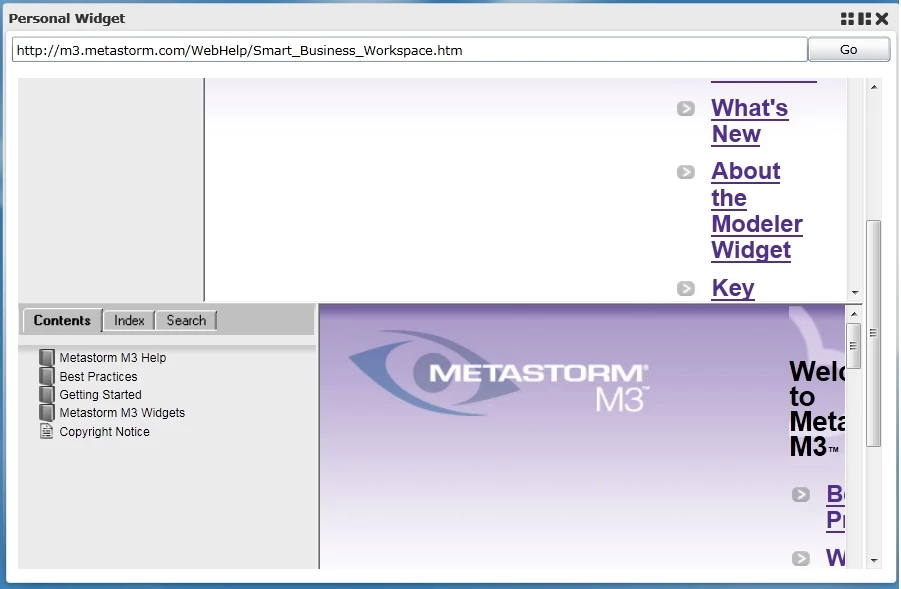Image resolution: width=901 pixels, height=589 pixels.
Task: Click the Metastorm M3 logo image
Action: [x=499, y=373]
